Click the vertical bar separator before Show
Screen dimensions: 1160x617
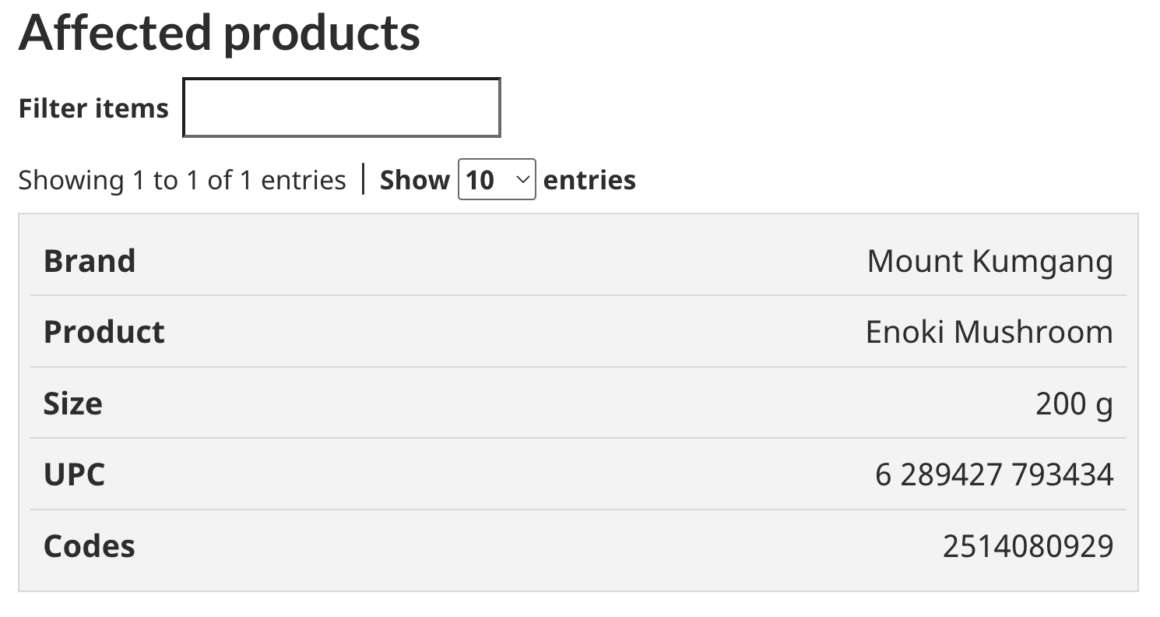[363, 180]
